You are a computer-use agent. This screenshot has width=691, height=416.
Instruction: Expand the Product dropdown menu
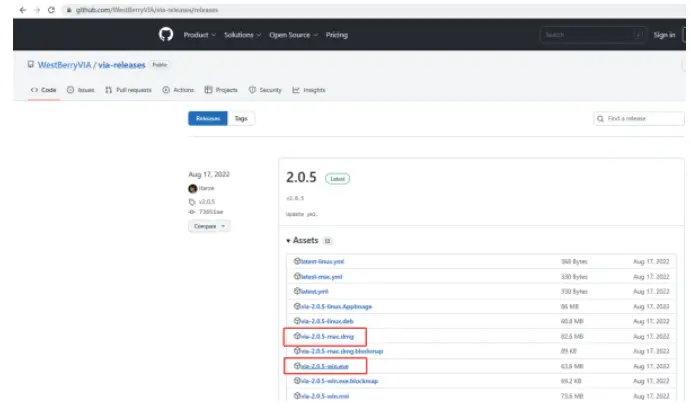pyautogui.click(x=198, y=35)
